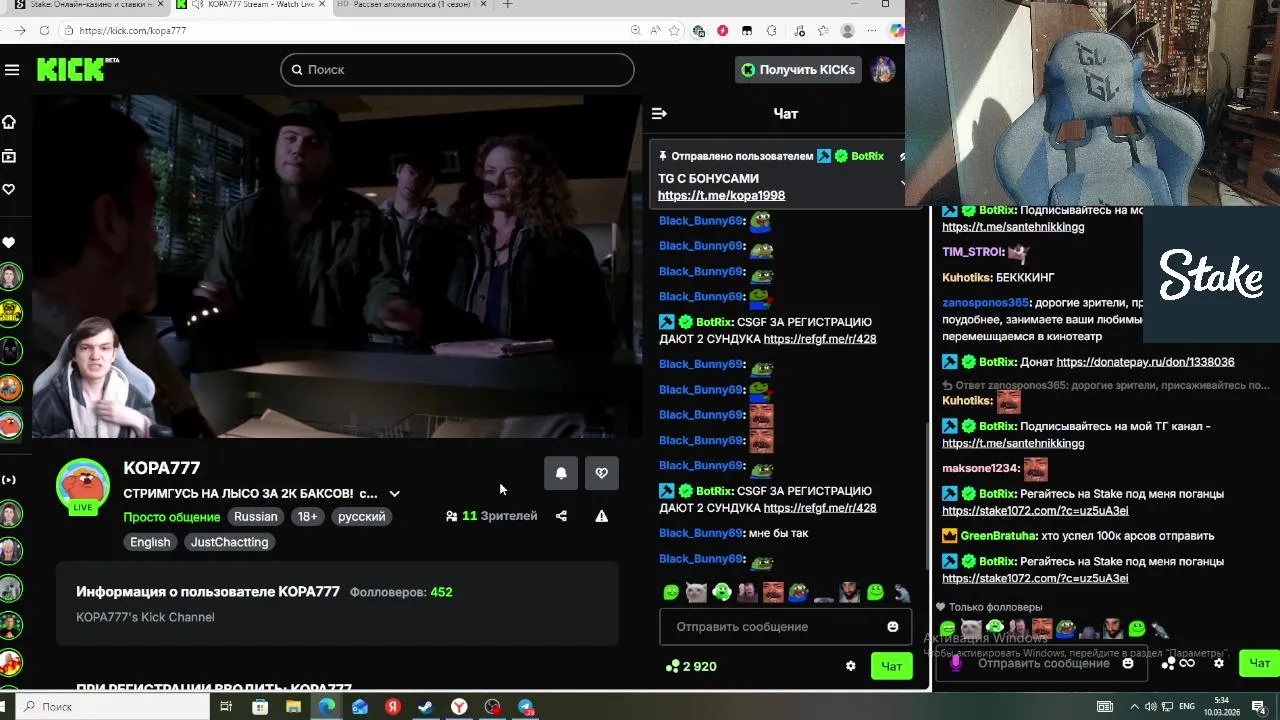Switch to the Рассвет апокалипсиса tab
Image resolution: width=1280 pixels, height=720 pixels.
click(412, 5)
